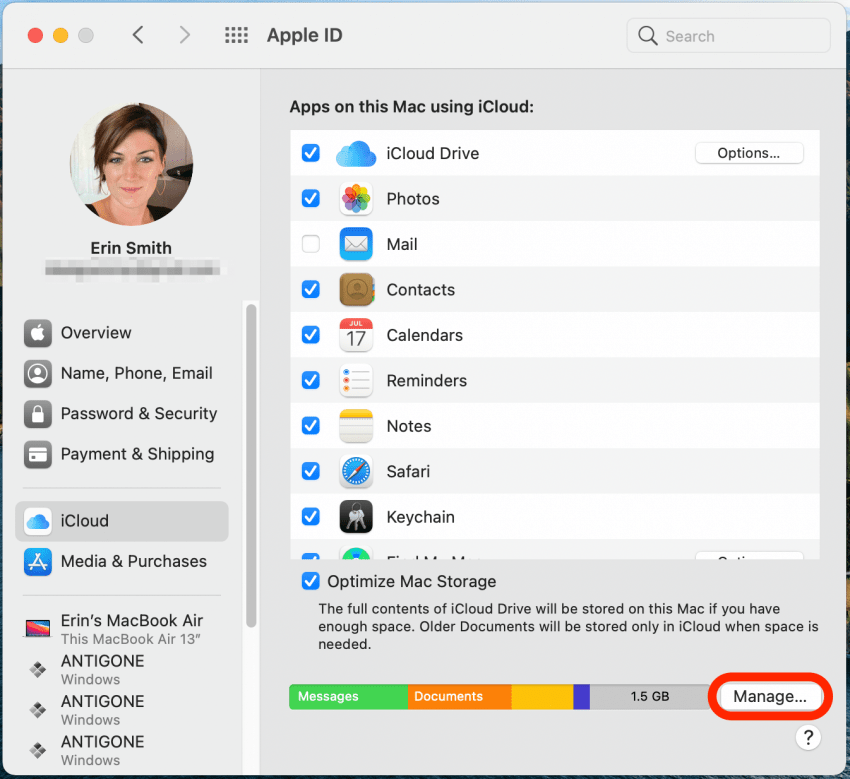The height and width of the screenshot is (779, 850).
Task: Enable the Mail checkbox
Action: (311, 244)
